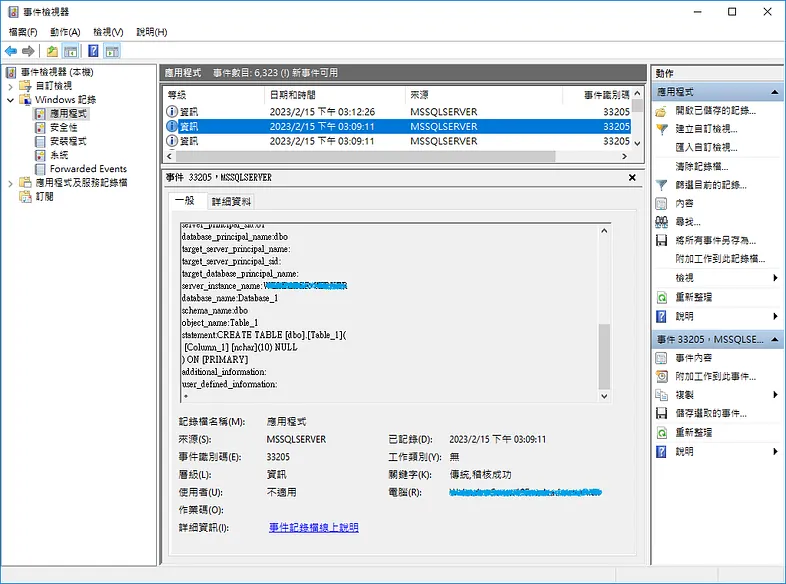Click 清除記錄檔 action
The width and height of the screenshot is (786, 584).
point(702,166)
